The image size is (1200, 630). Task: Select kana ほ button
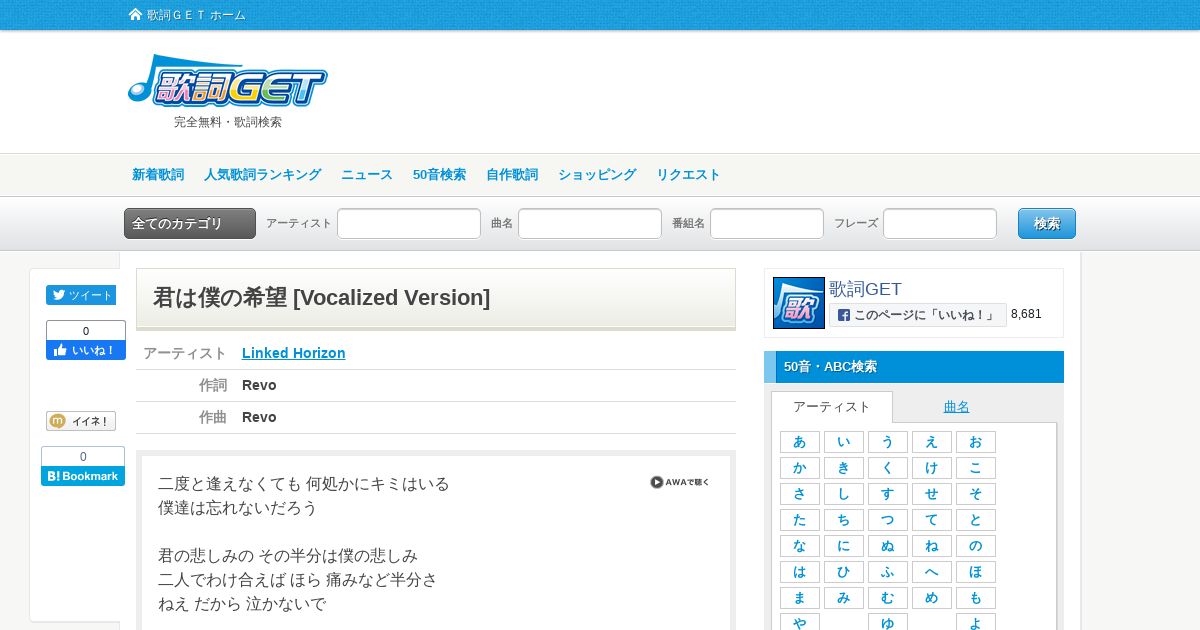[976, 572]
